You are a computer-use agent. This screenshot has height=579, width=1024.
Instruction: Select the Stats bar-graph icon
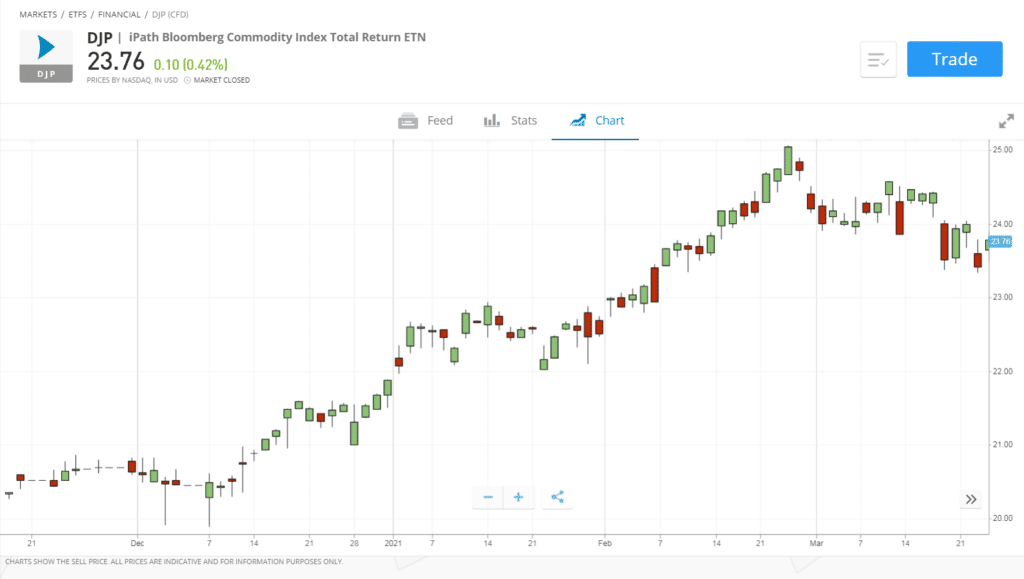(492, 120)
